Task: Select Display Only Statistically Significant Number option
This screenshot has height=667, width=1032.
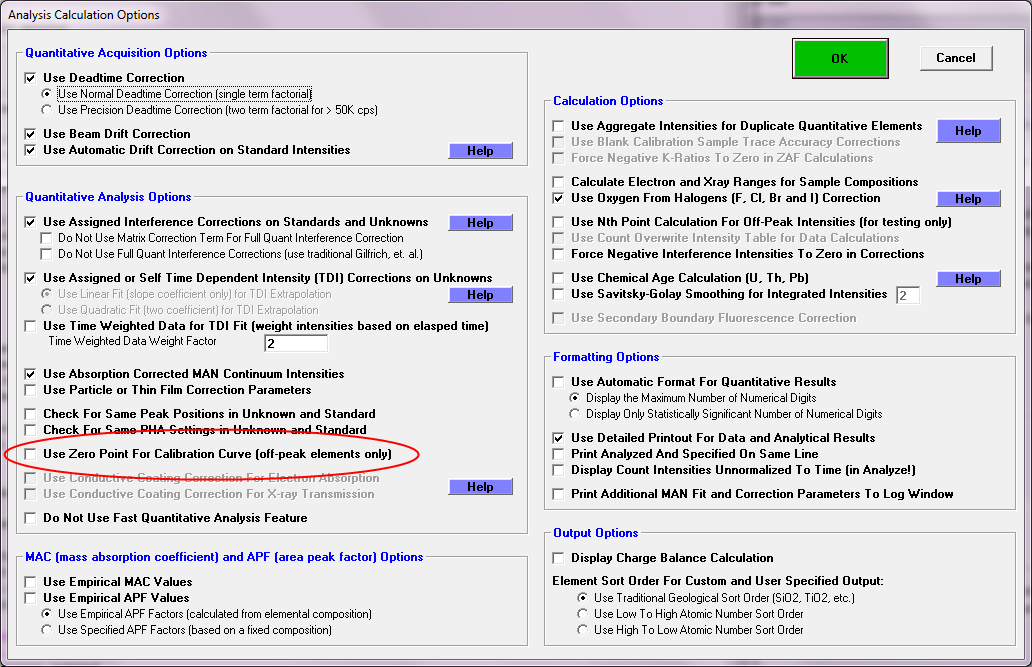Action: (575, 414)
